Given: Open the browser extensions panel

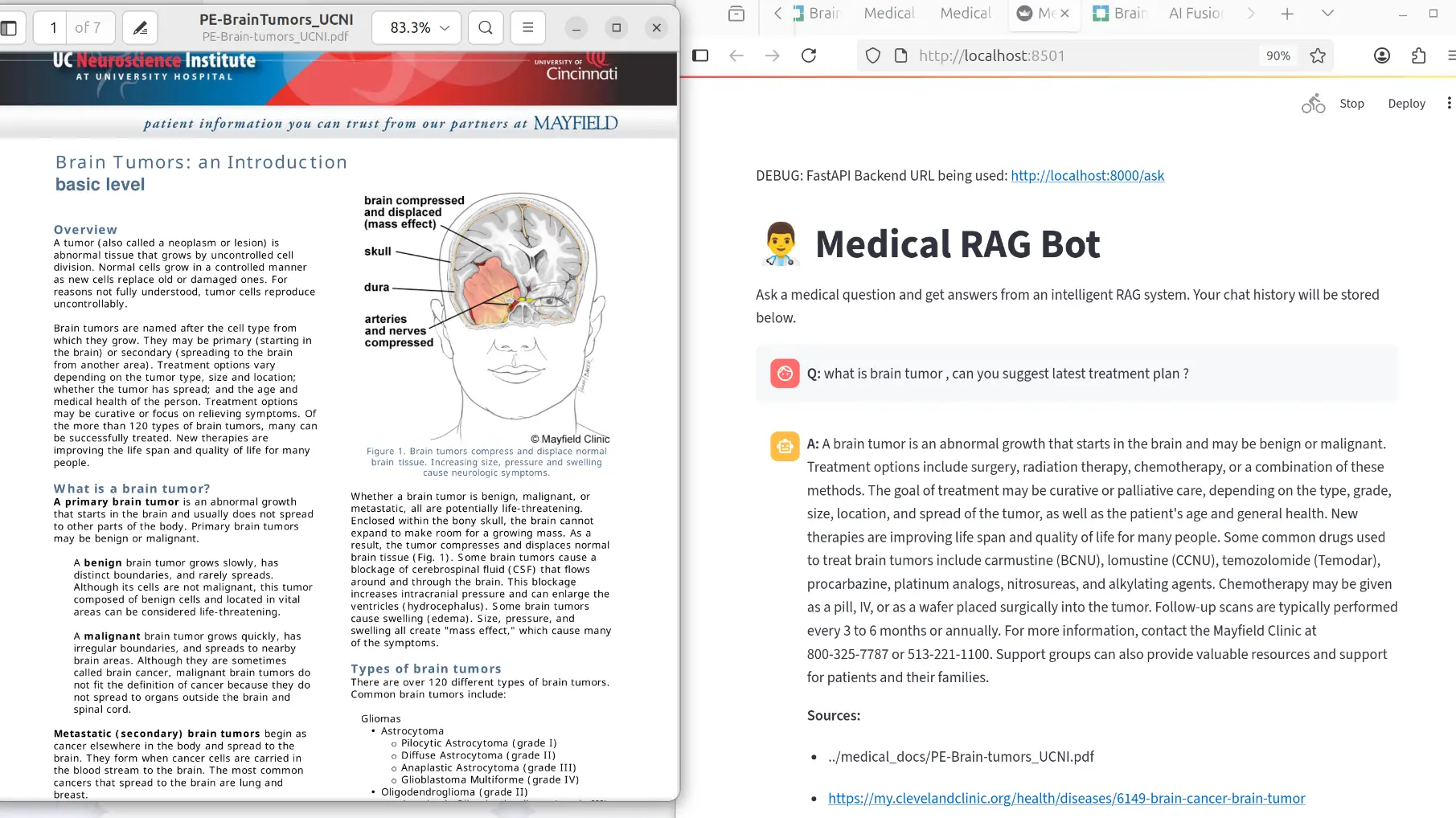Looking at the screenshot, I should [1418, 55].
